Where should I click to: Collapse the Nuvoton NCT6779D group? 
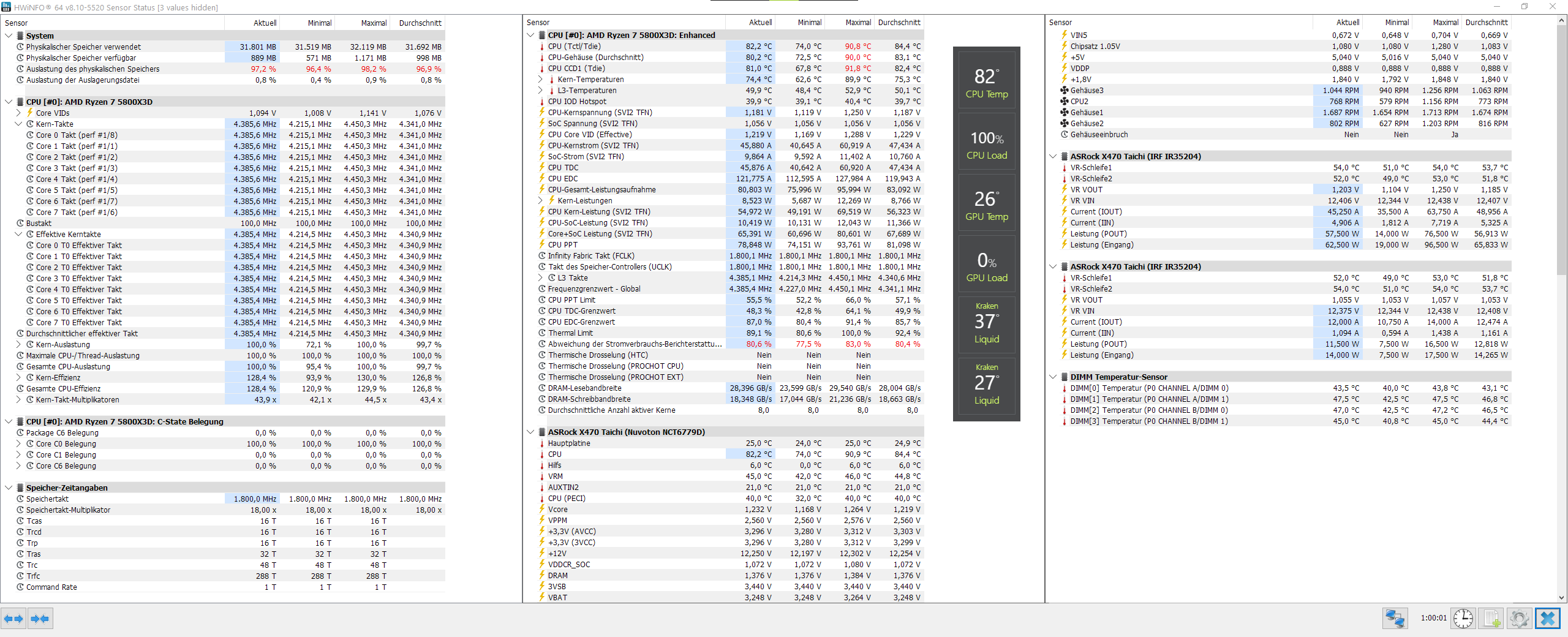click(x=530, y=432)
